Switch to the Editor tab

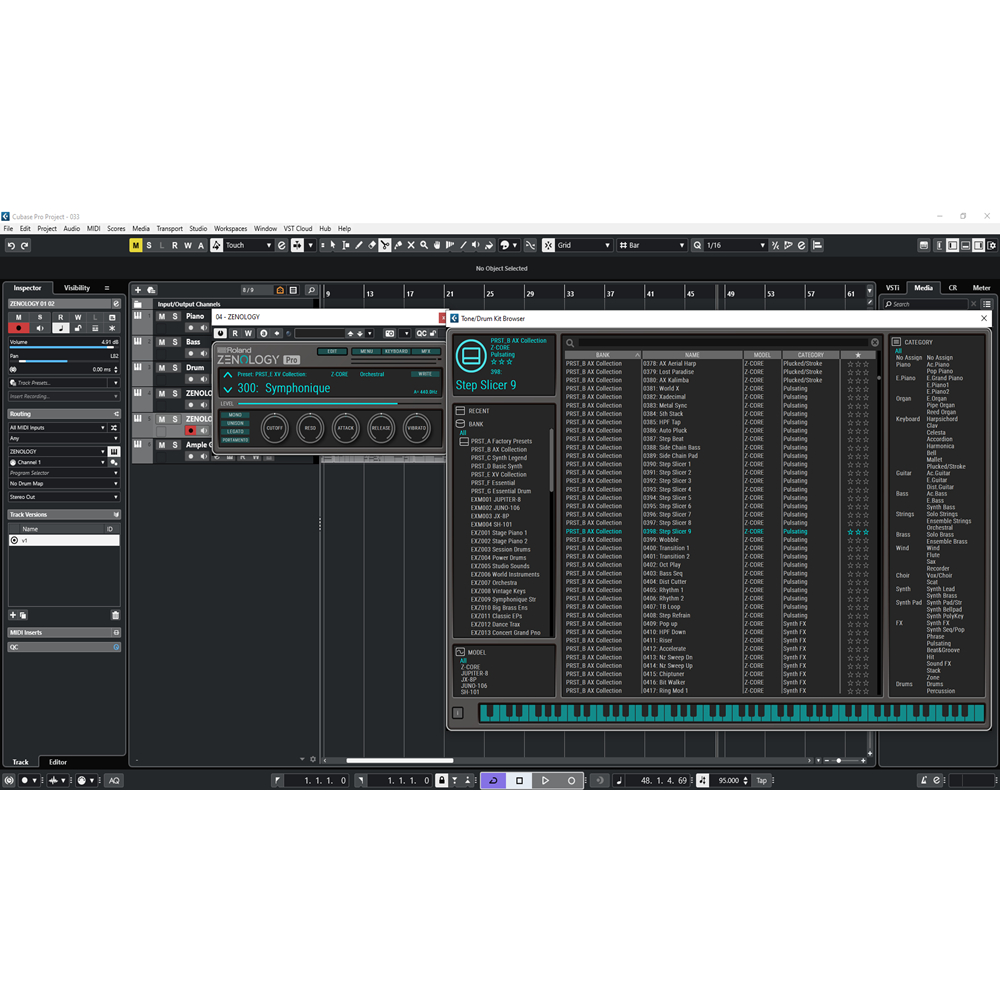(x=58, y=762)
